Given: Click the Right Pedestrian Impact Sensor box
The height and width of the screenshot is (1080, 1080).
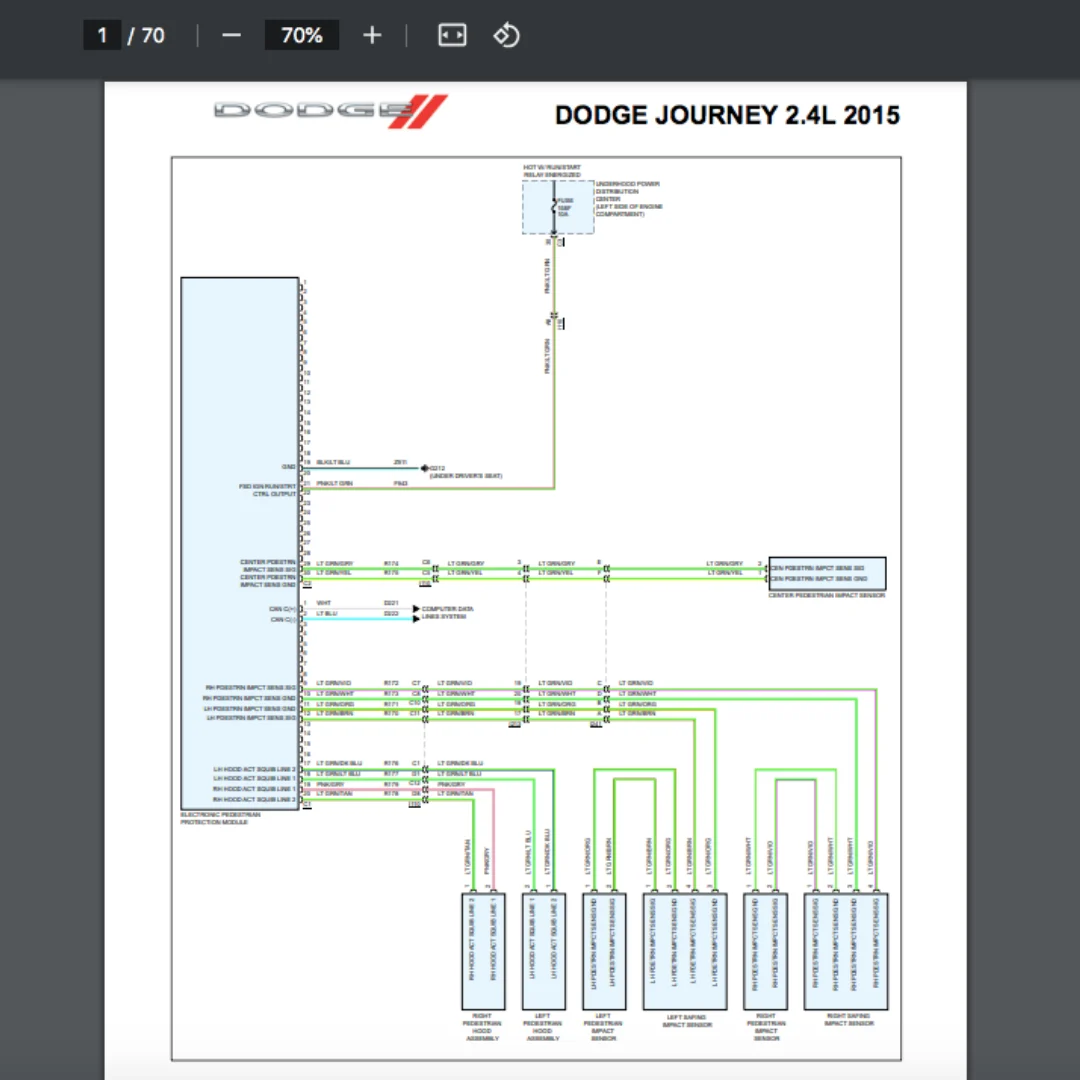Looking at the screenshot, I should 765,951.
